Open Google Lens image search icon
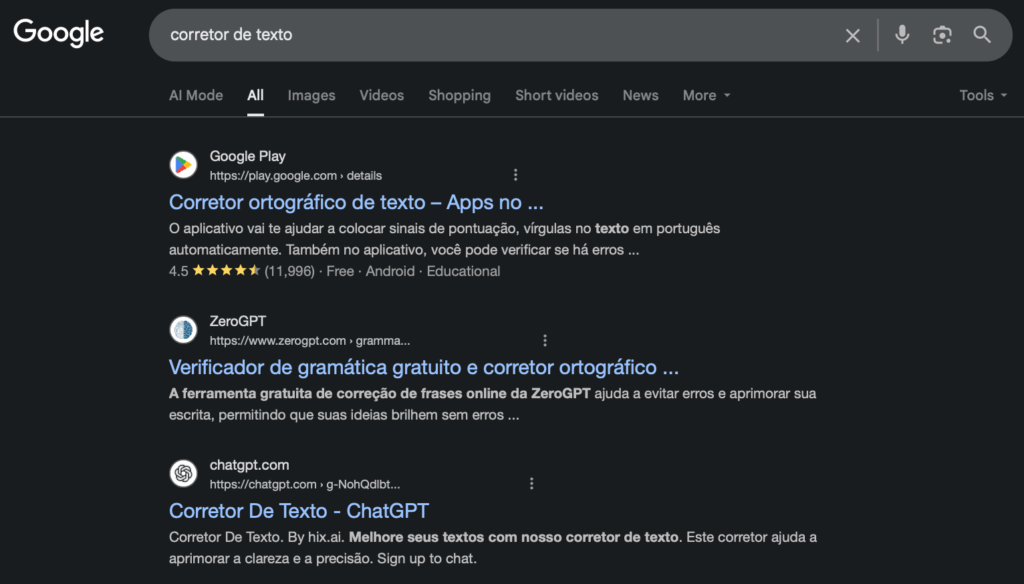The image size is (1024, 584). tap(942, 35)
